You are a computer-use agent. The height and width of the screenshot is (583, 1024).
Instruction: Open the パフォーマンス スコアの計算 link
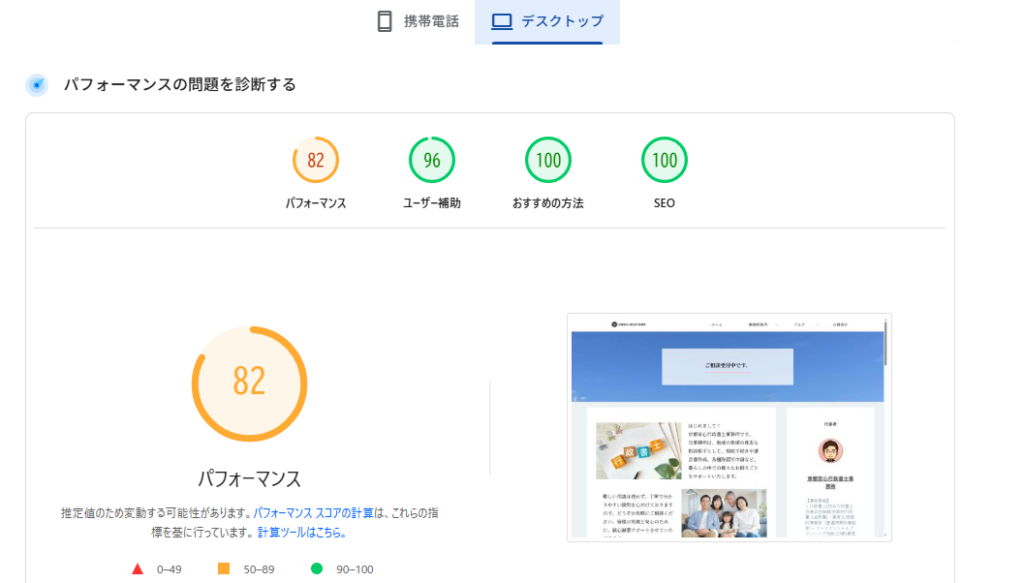pos(313,513)
